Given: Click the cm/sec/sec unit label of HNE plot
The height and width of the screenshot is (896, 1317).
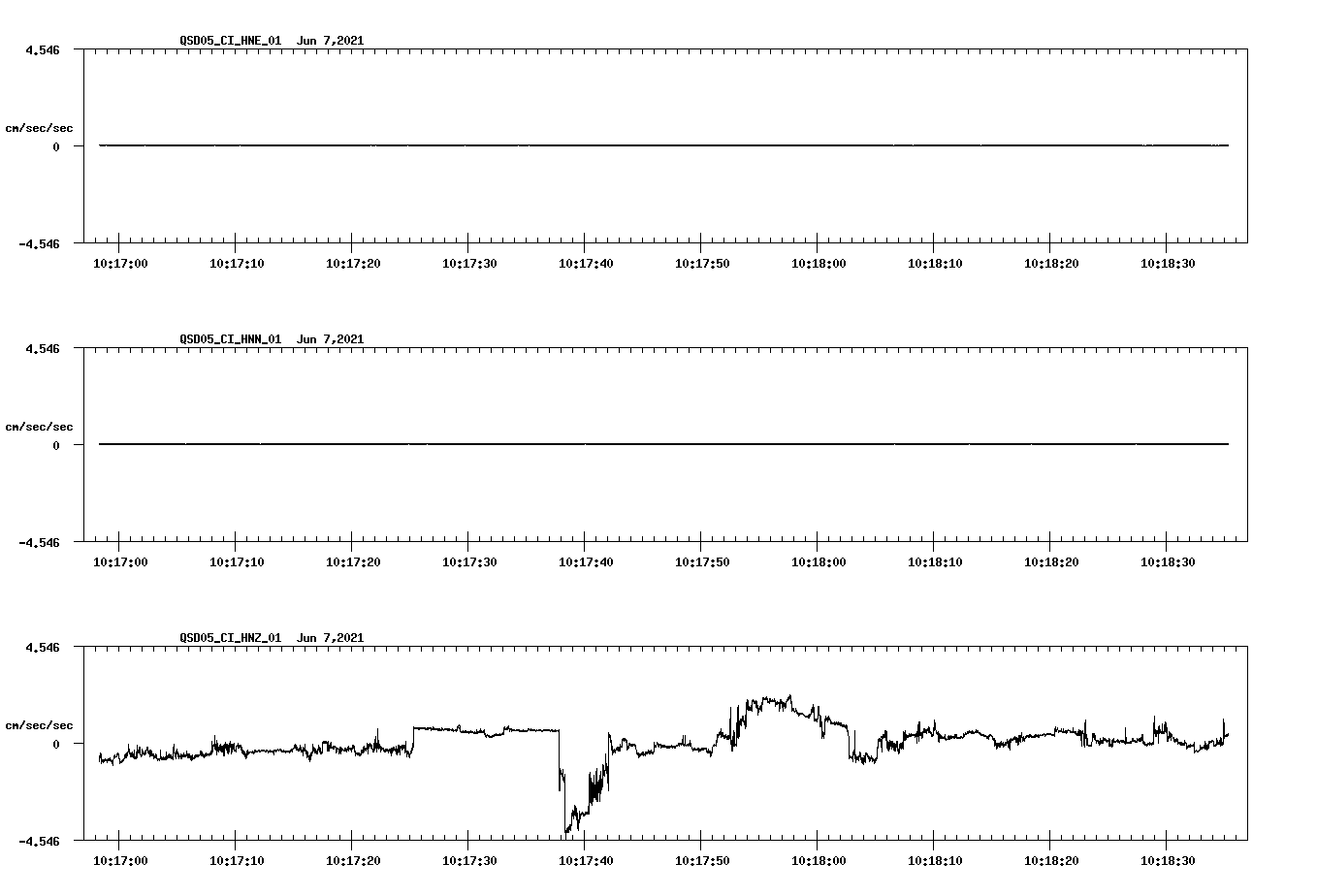Looking at the screenshot, I should pos(39,128).
